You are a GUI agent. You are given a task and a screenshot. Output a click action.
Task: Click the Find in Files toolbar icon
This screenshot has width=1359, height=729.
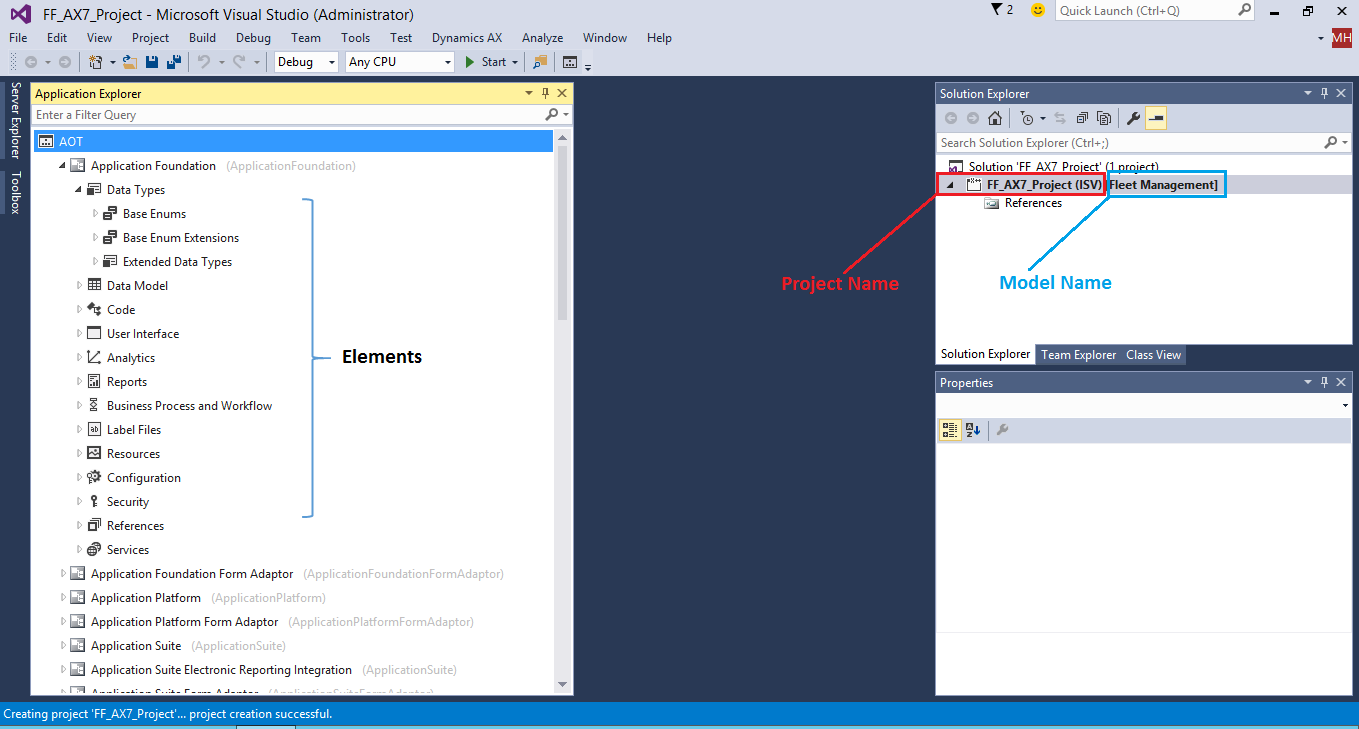(540, 62)
